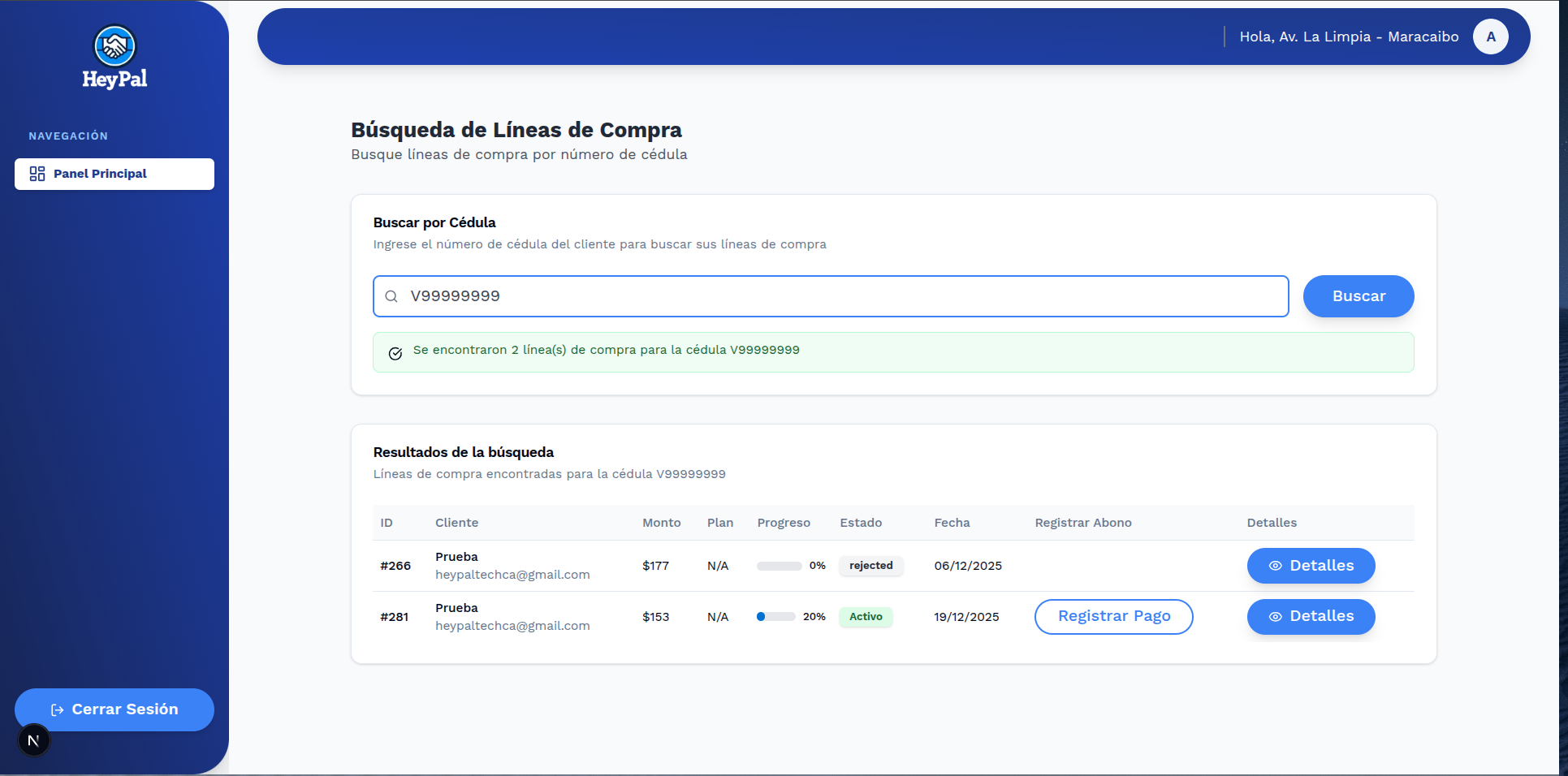Click the Next.js dev tools badge

tap(33, 740)
